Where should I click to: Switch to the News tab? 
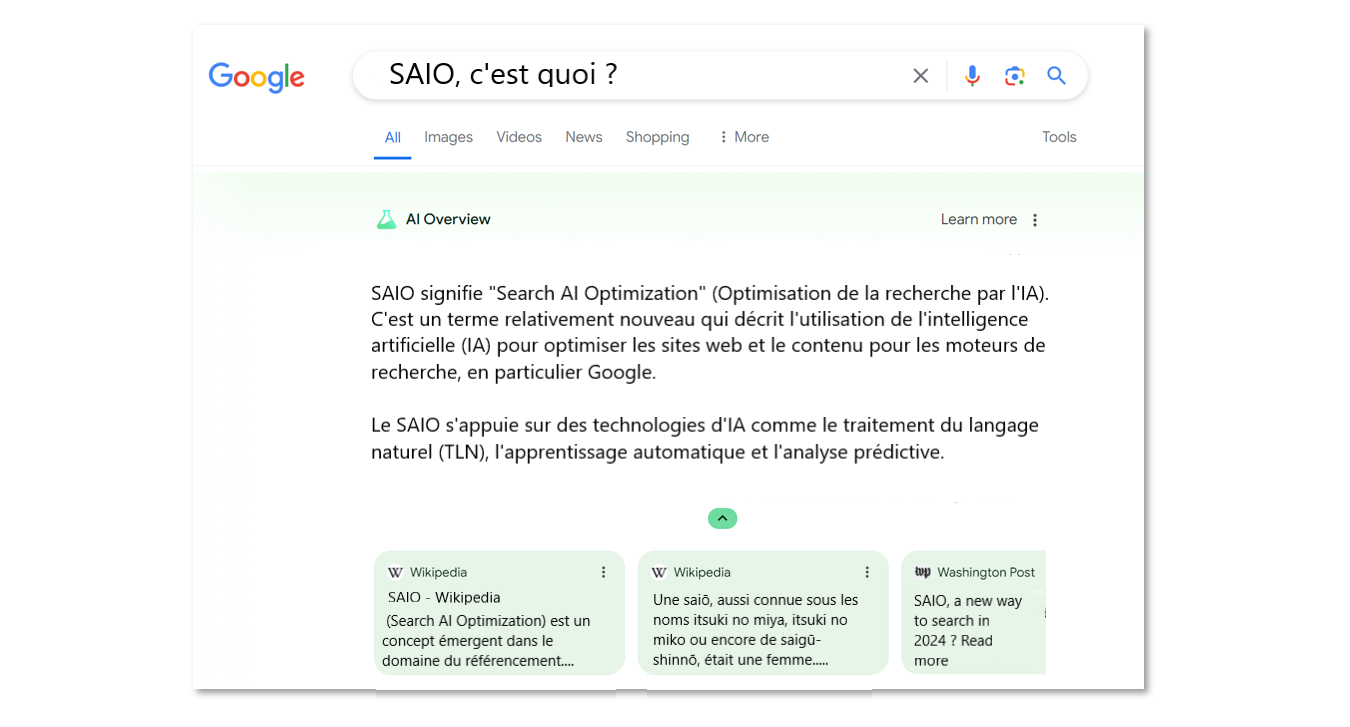[x=583, y=137]
